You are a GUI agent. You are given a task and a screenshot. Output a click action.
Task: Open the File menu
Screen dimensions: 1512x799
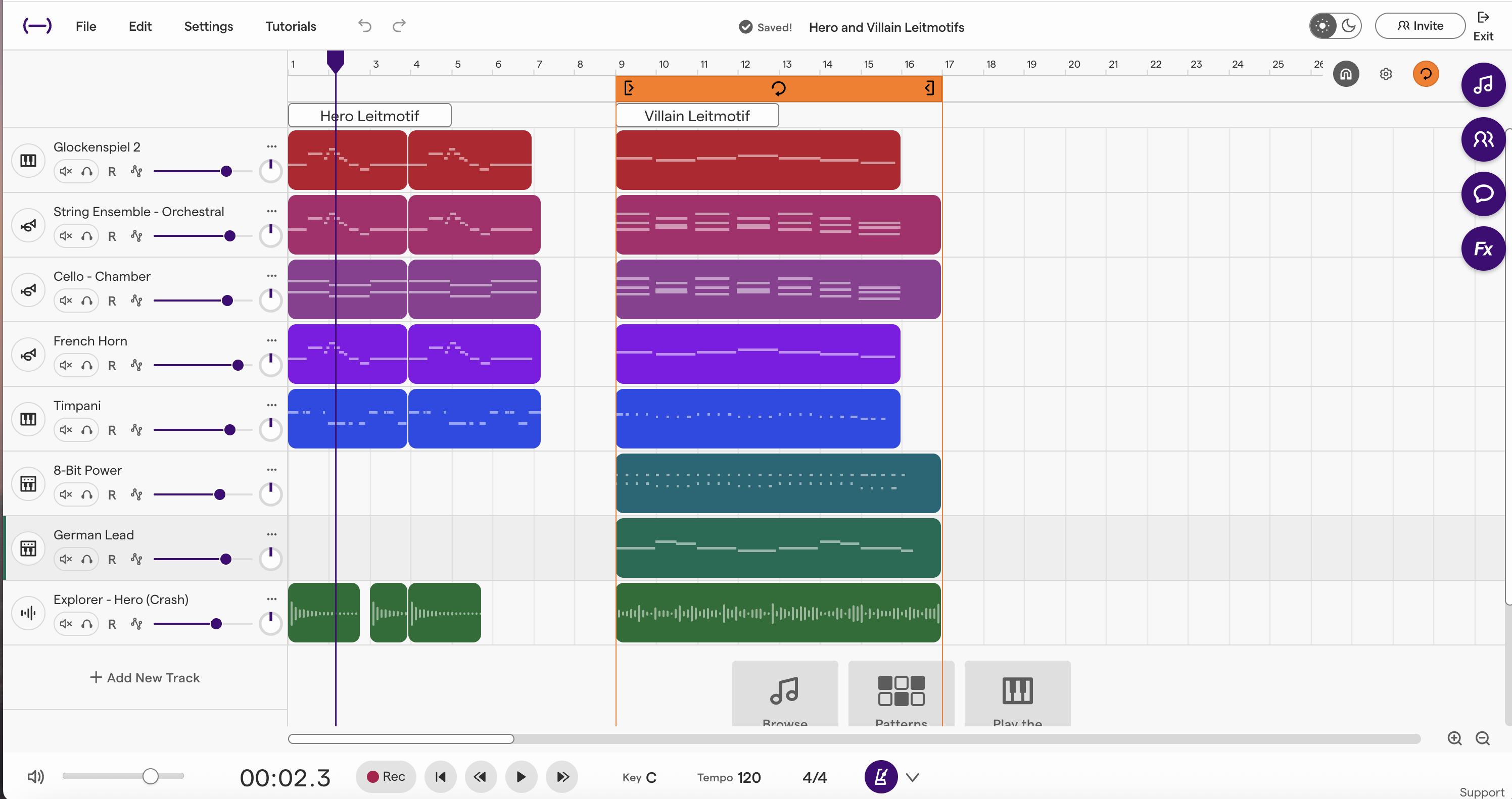(86, 26)
